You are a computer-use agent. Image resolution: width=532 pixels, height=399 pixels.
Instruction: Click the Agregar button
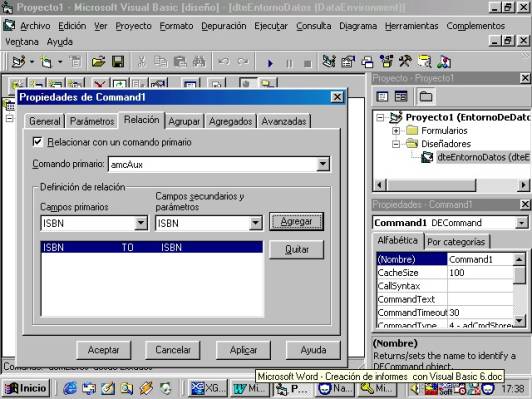click(297, 222)
